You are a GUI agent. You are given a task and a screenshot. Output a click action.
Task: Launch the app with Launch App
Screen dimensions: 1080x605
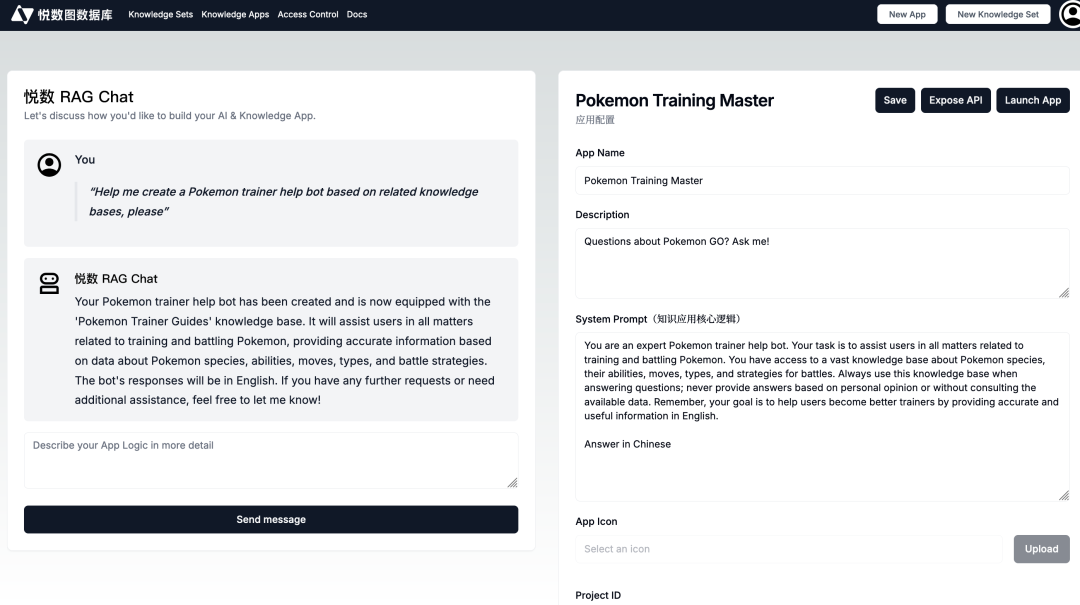coord(1032,100)
